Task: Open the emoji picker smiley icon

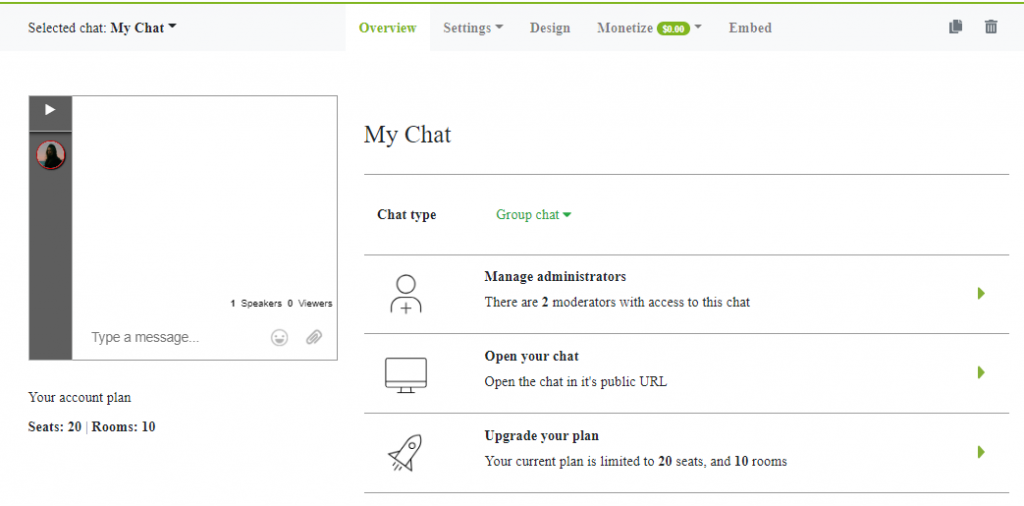Action: click(x=280, y=338)
